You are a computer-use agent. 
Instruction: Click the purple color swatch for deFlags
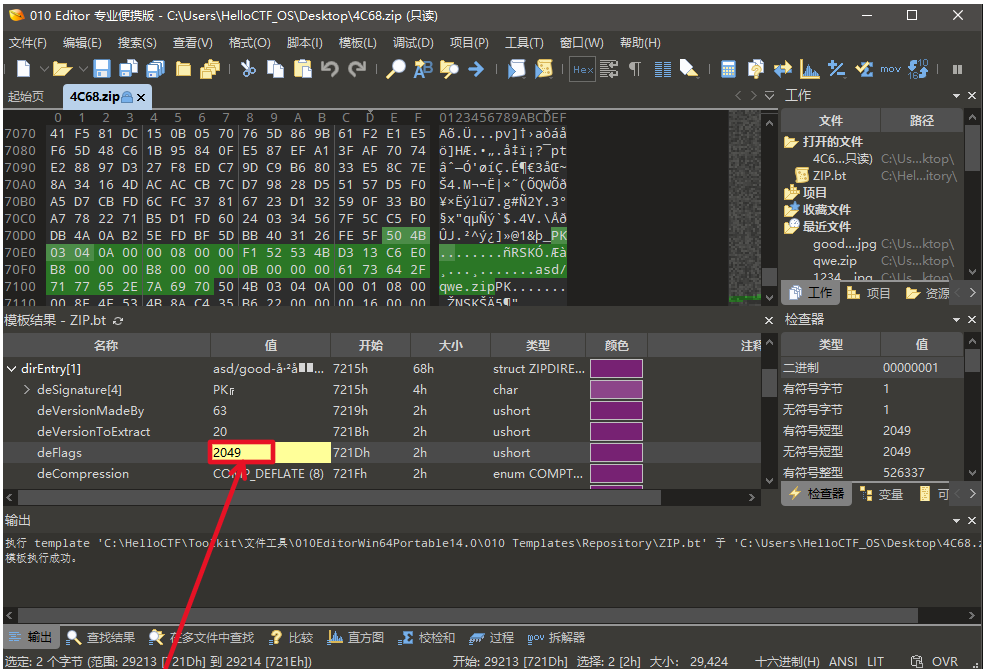pos(616,452)
